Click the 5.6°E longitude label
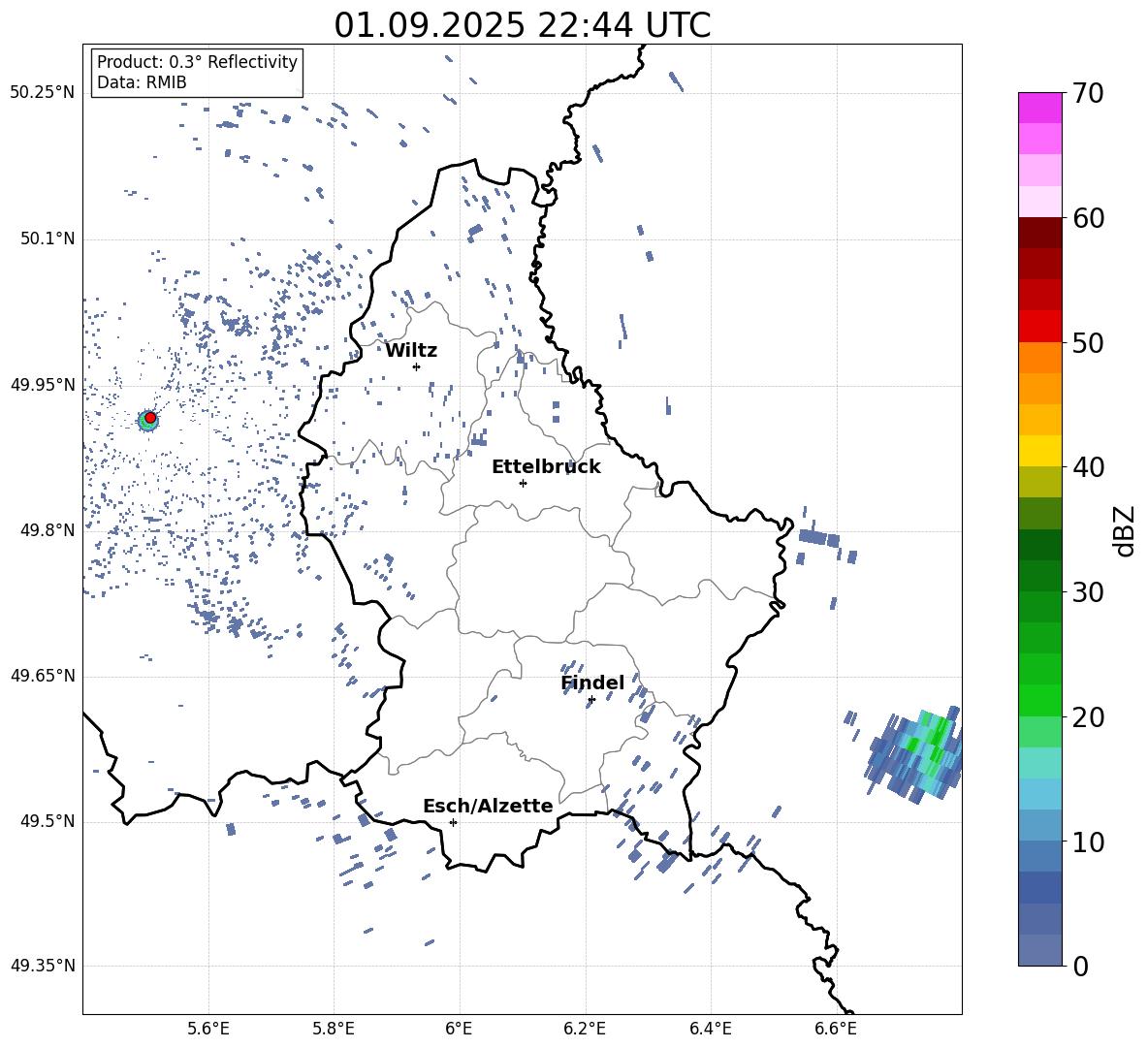Screen dimensions: 1148x1048 [208, 1029]
